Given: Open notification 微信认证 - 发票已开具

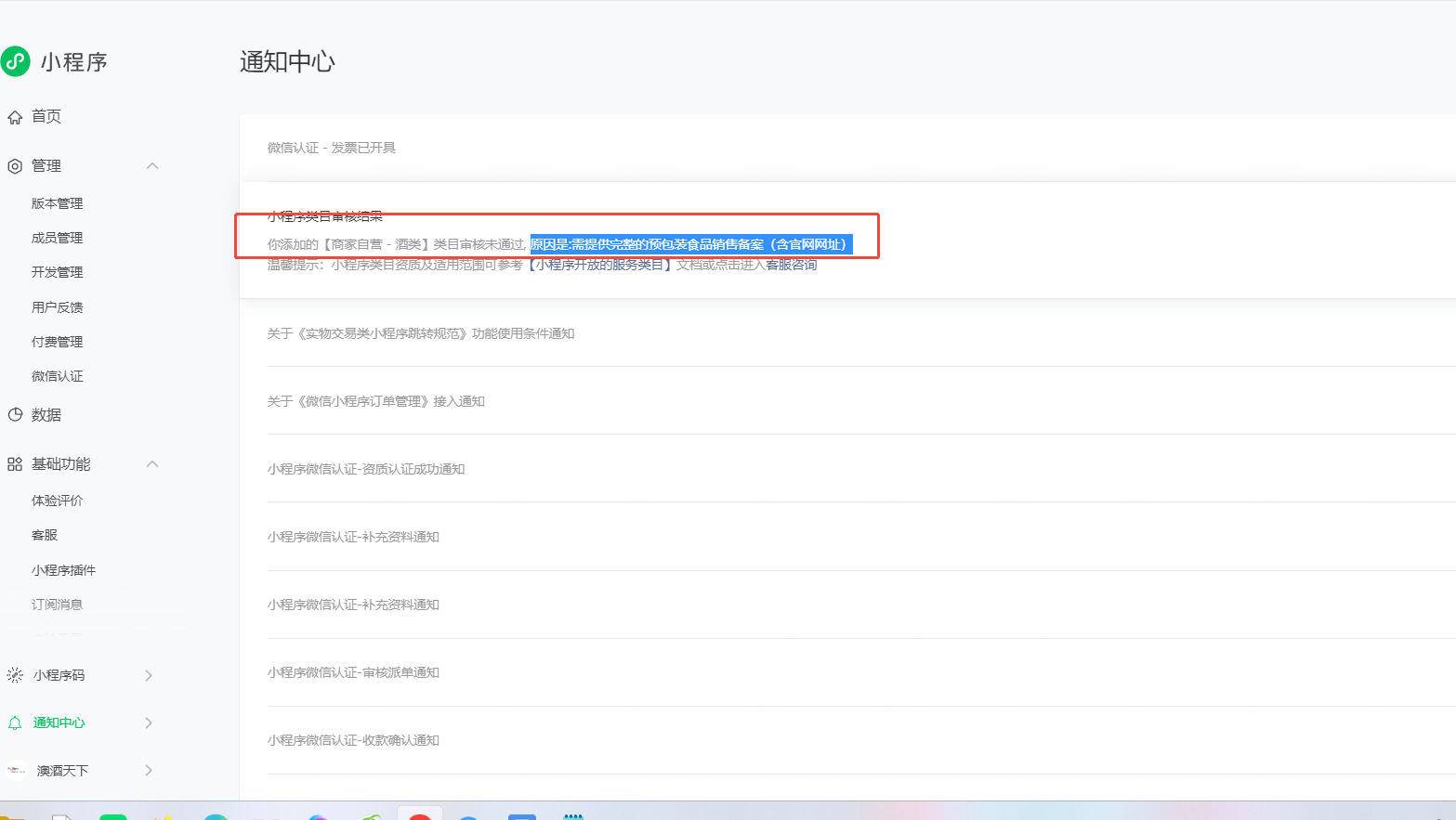Looking at the screenshot, I should [x=332, y=148].
